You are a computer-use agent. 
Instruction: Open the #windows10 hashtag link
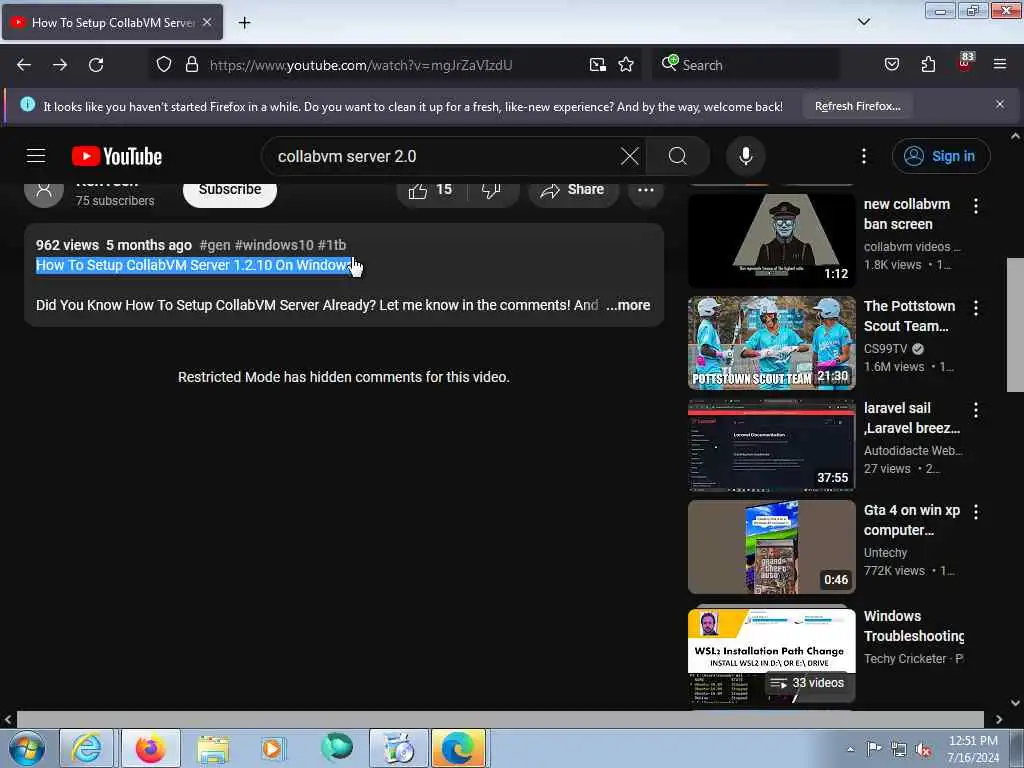click(x=274, y=245)
